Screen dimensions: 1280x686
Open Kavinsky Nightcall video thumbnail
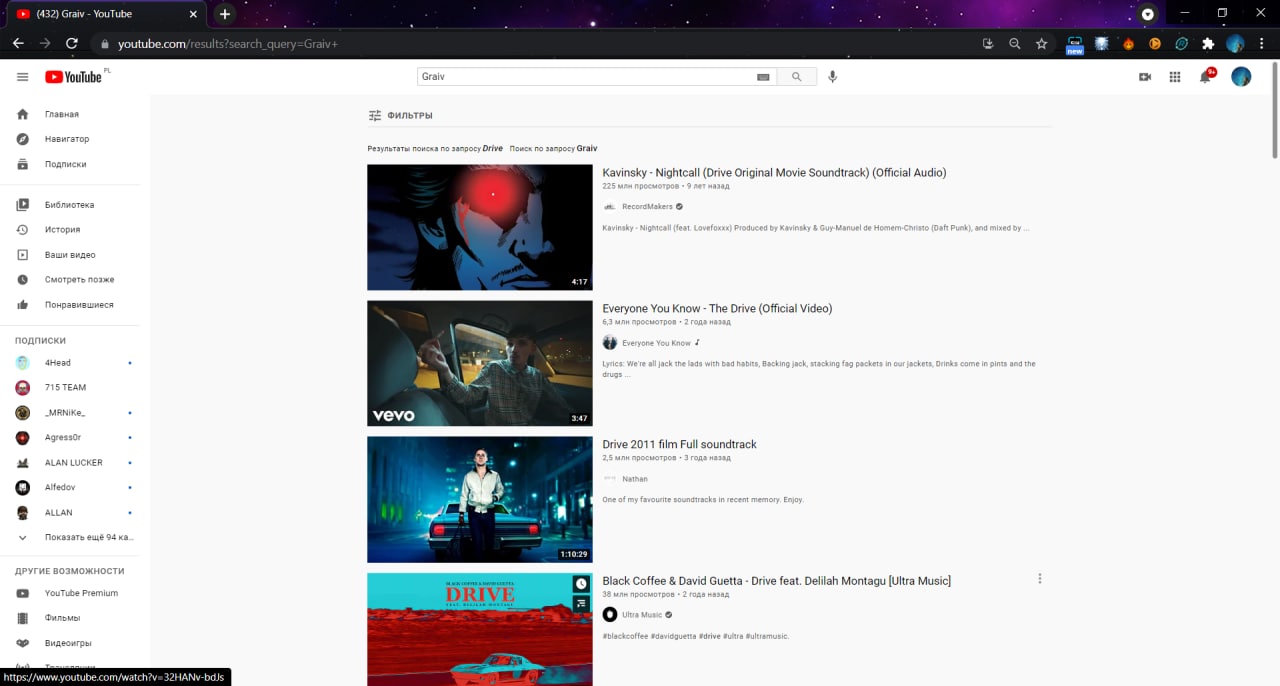(480, 227)
